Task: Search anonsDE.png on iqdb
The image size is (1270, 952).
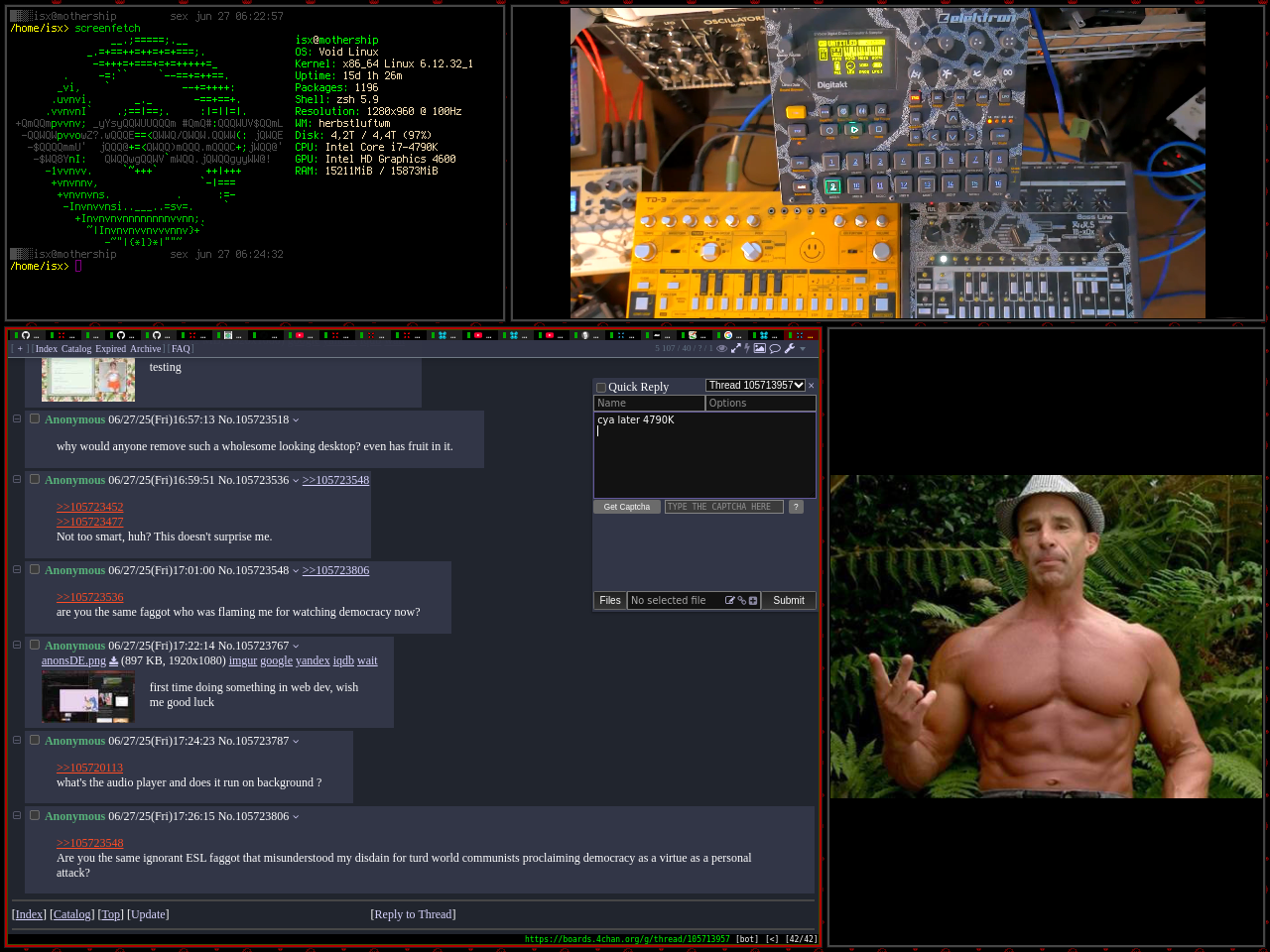Action: pos(343,660)
